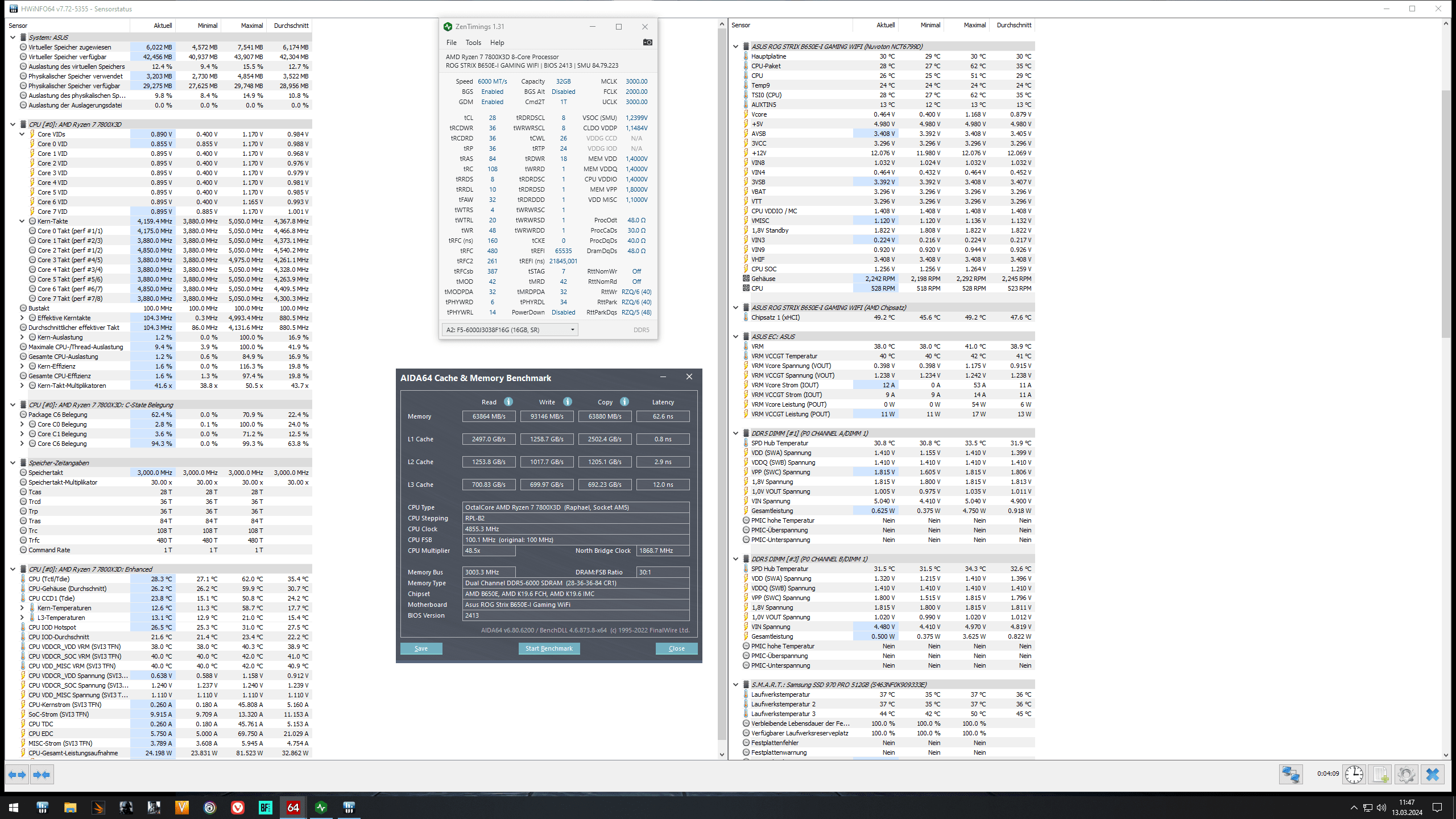This screenshot has height=819, width=1456.
Task: Open the ZenTimings File menu
Action: [x=451, y=43]
